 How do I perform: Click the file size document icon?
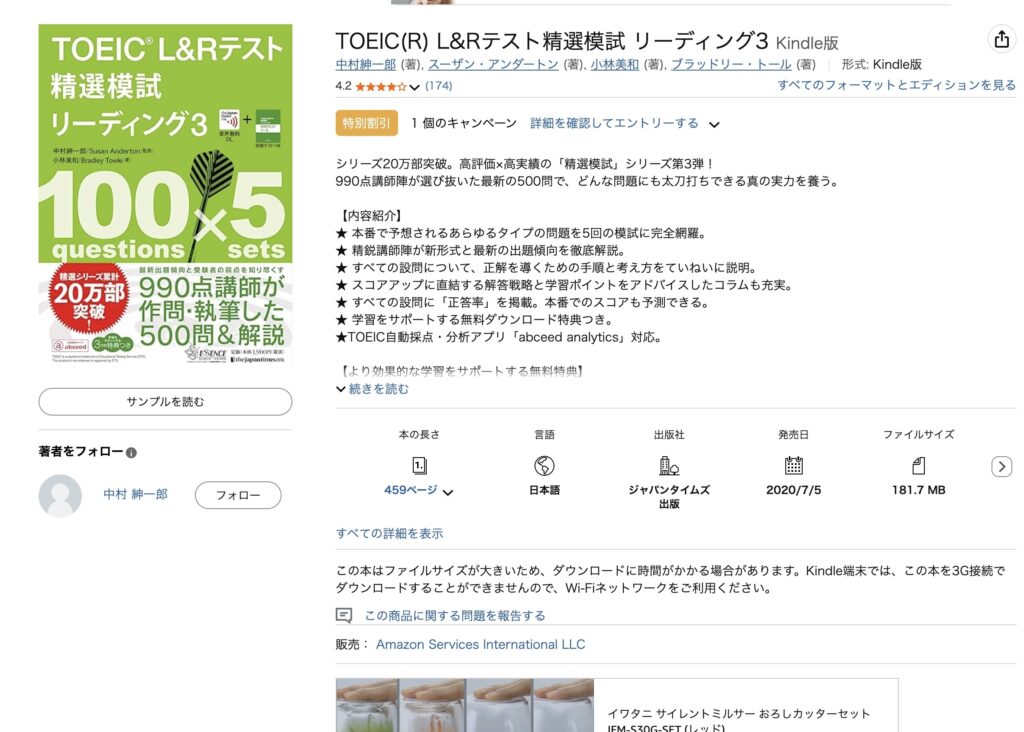click(x=918, y=466)
